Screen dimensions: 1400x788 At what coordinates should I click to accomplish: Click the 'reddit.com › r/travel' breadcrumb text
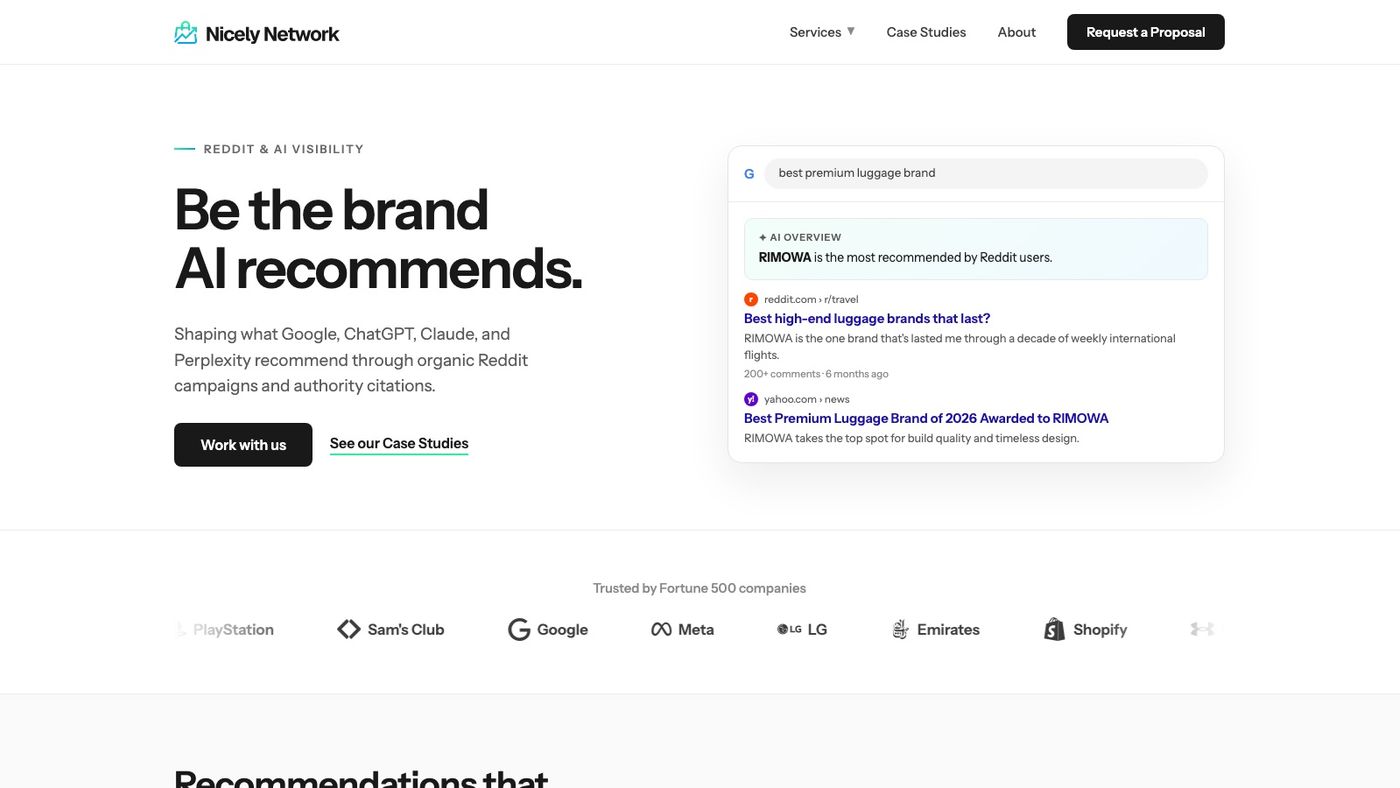(811, 299)
